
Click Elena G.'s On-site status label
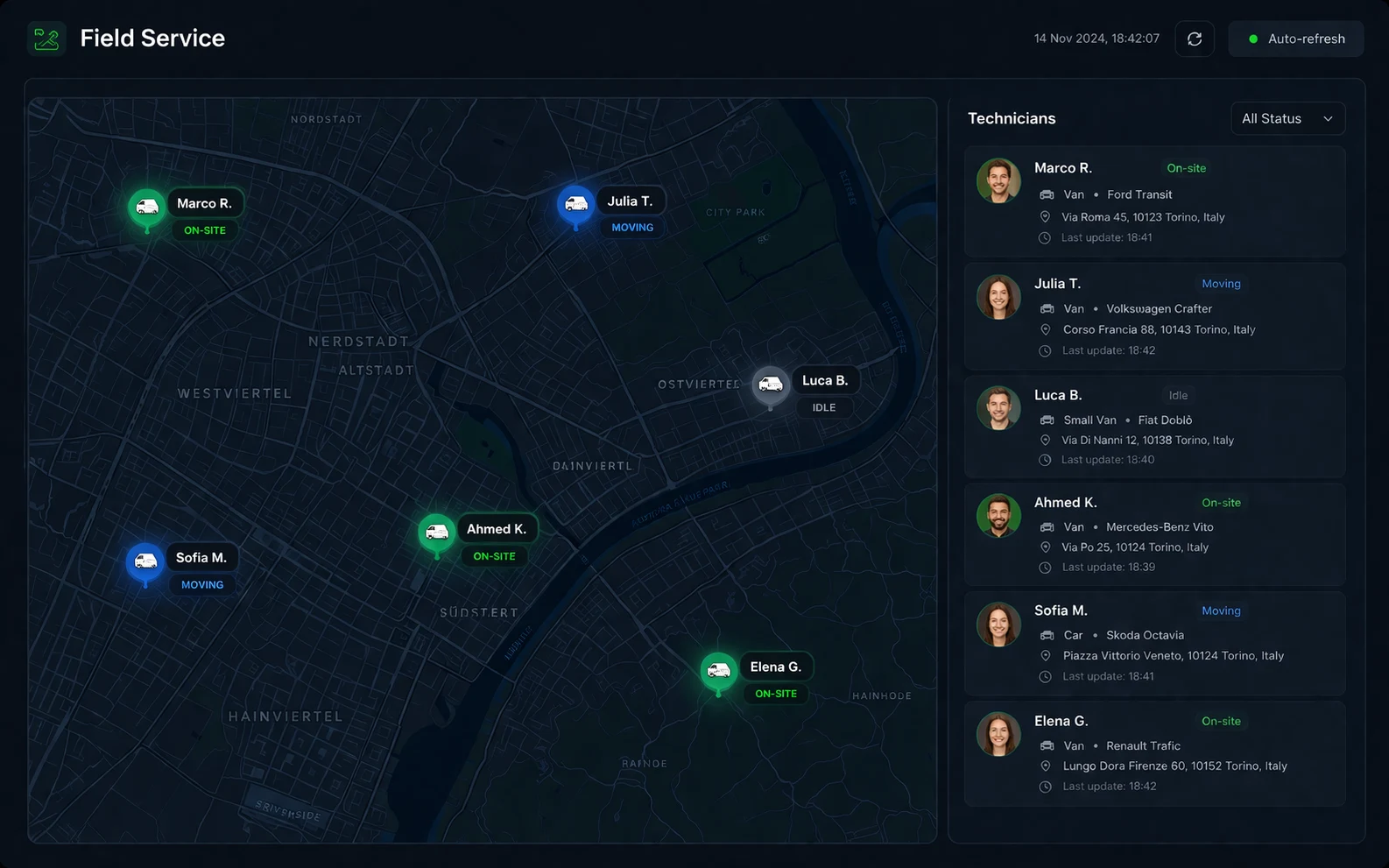click(x=1221, y=721)
